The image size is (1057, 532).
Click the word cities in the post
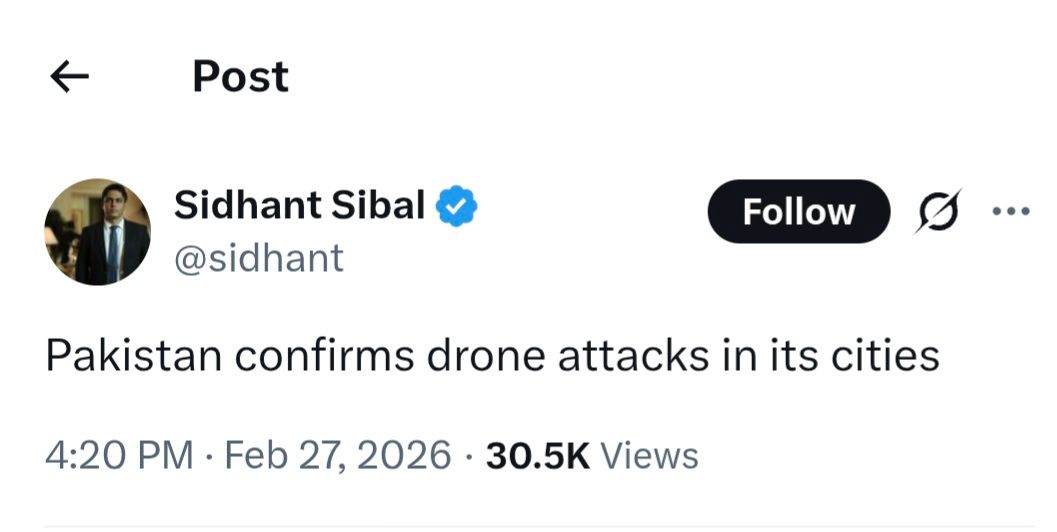(x=883, y=356)
